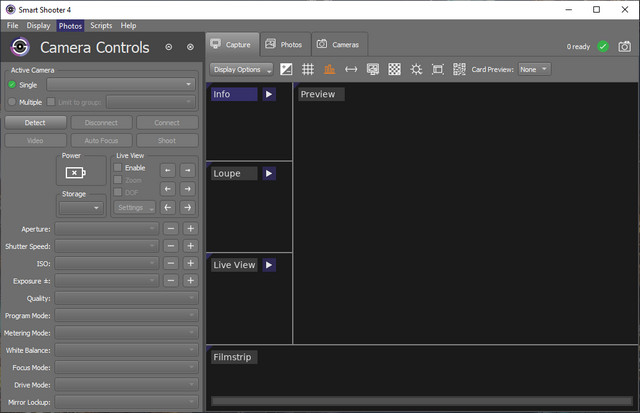Open the Storage dropdown

(82, 208)
